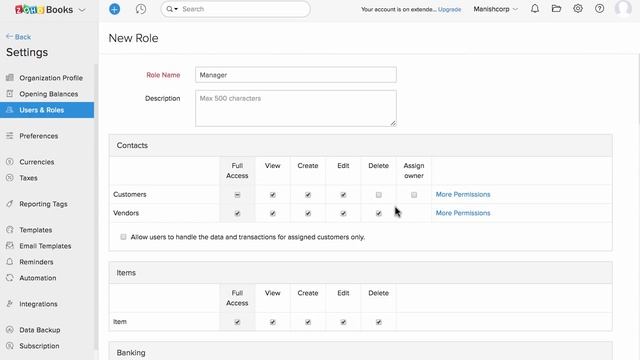The image size is (640, 360).
Task: Open the help question mark icon
Action: (600, 9)
